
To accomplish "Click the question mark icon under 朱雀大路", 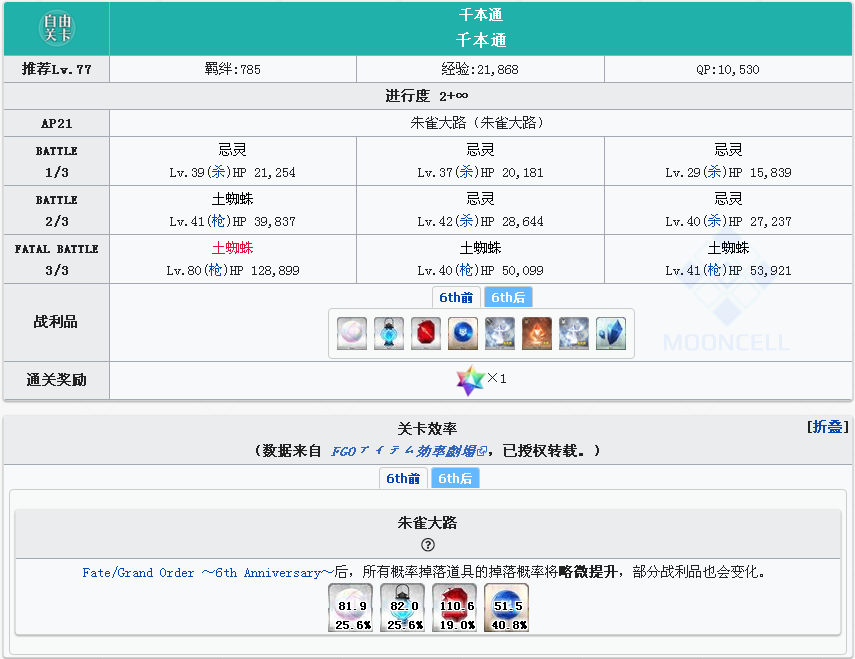I will click(x=428, y=545).
